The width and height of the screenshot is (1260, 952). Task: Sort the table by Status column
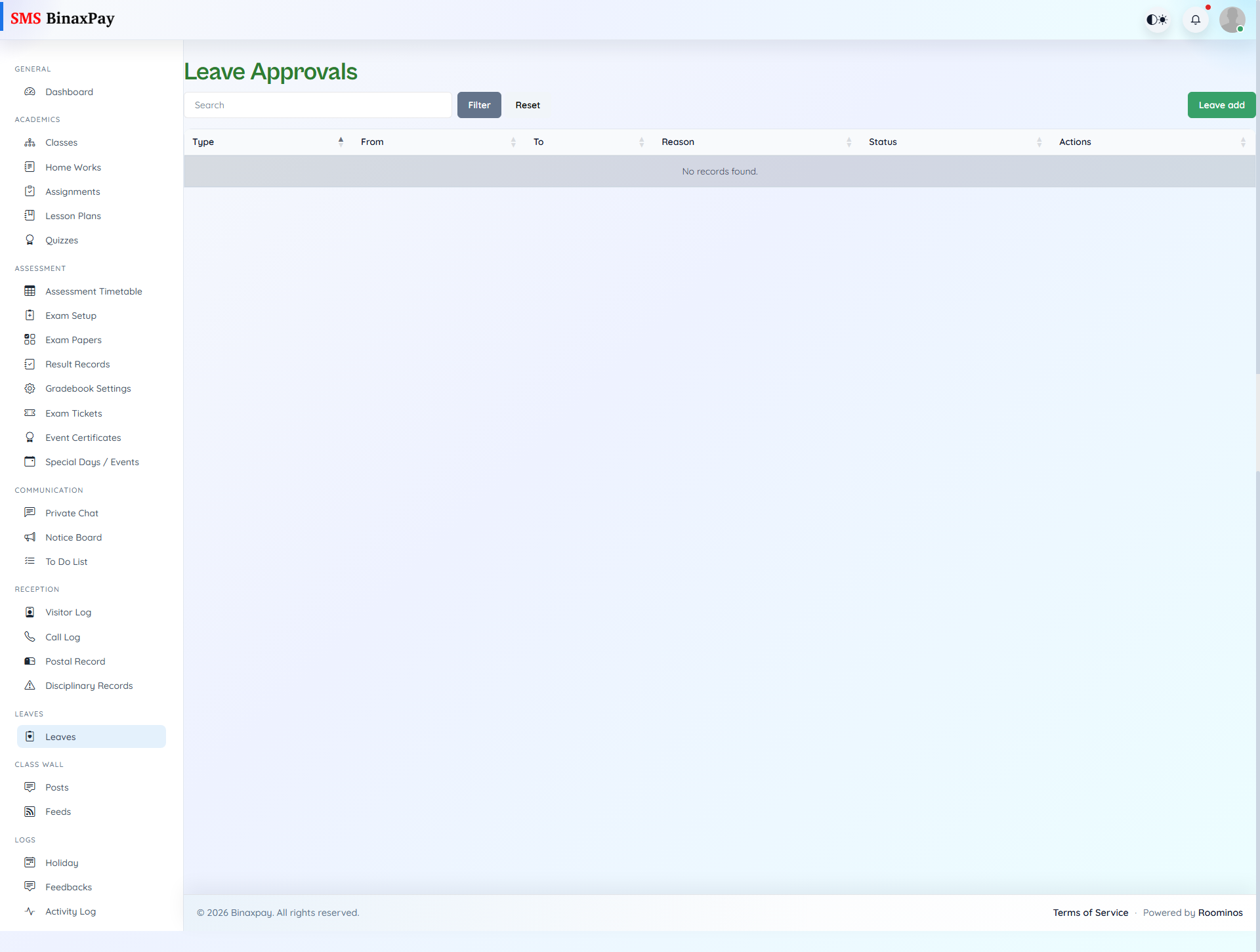click(x=1039, y=142)
